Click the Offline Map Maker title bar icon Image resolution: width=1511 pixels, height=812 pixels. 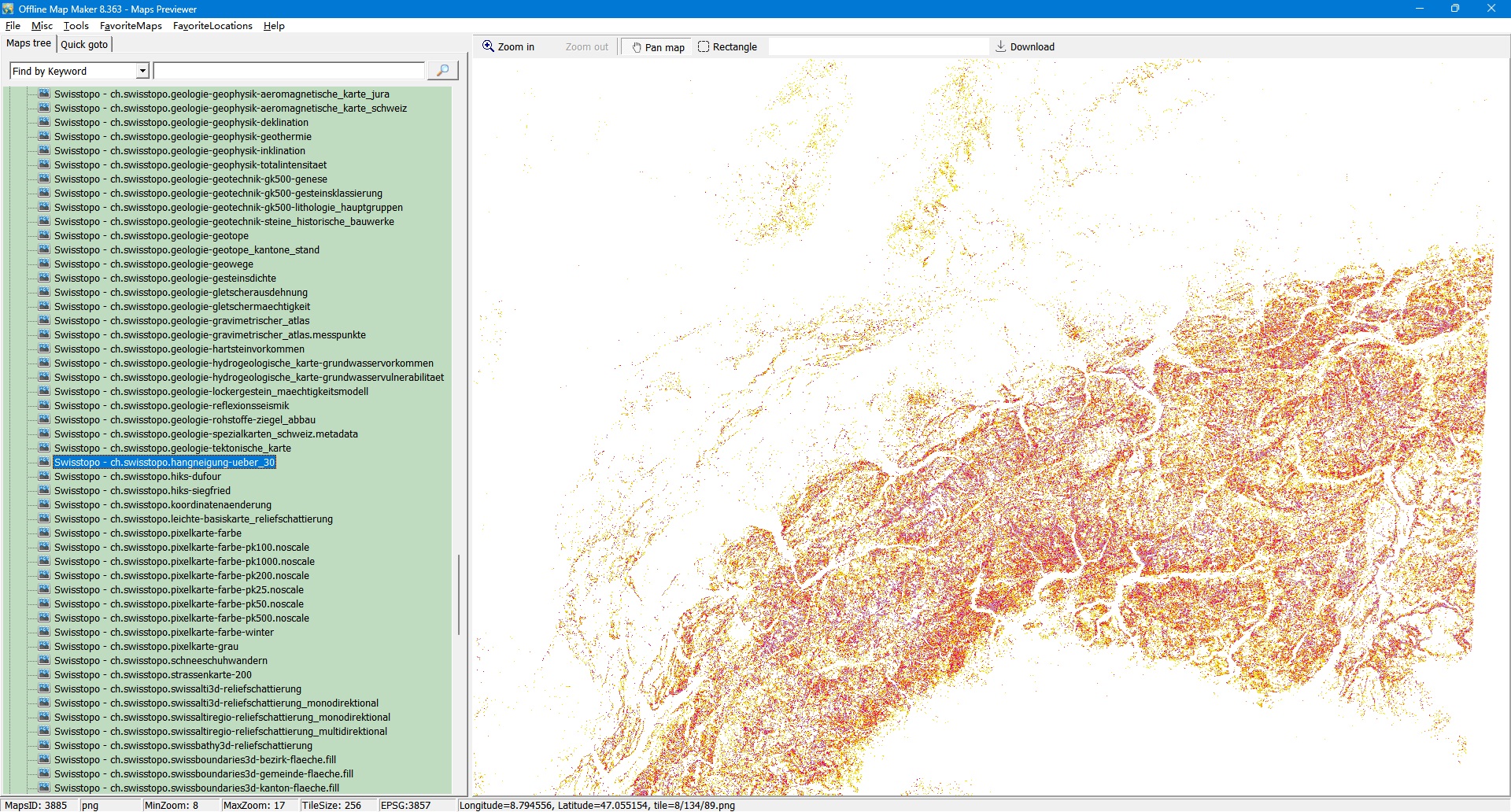[8, 9]
